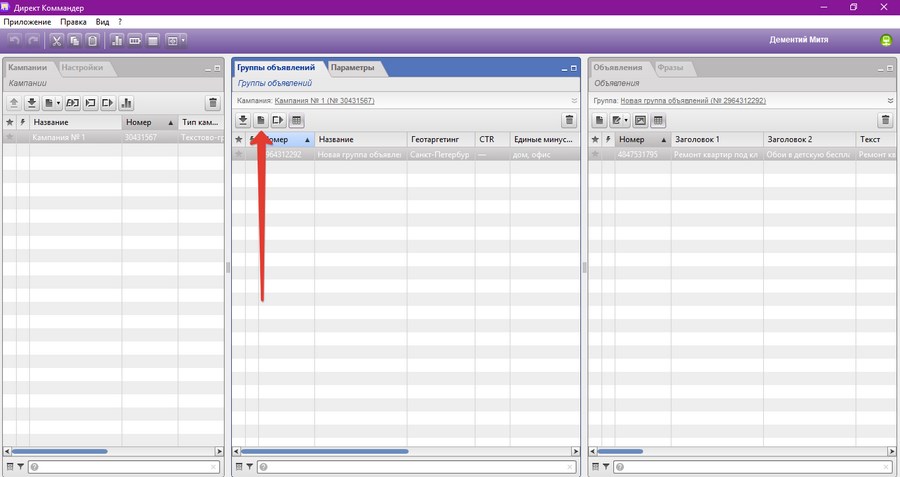Undo the last action in main toolbar
900x477 pixels.
[15, 40]
